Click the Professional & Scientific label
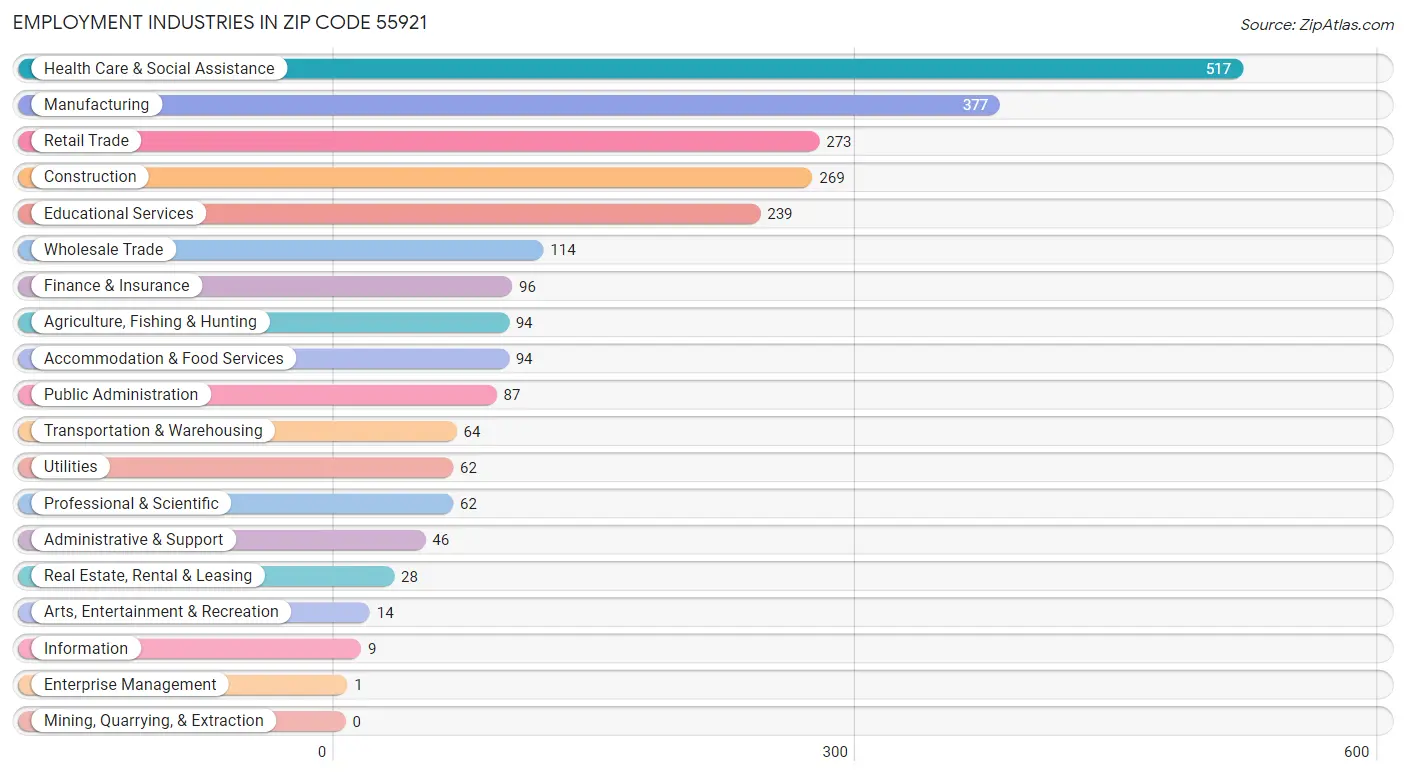 pos(131,503)
